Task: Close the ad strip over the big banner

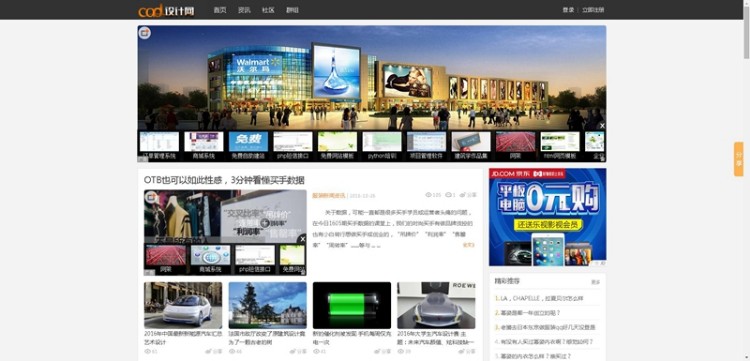Action: (602, 126)
